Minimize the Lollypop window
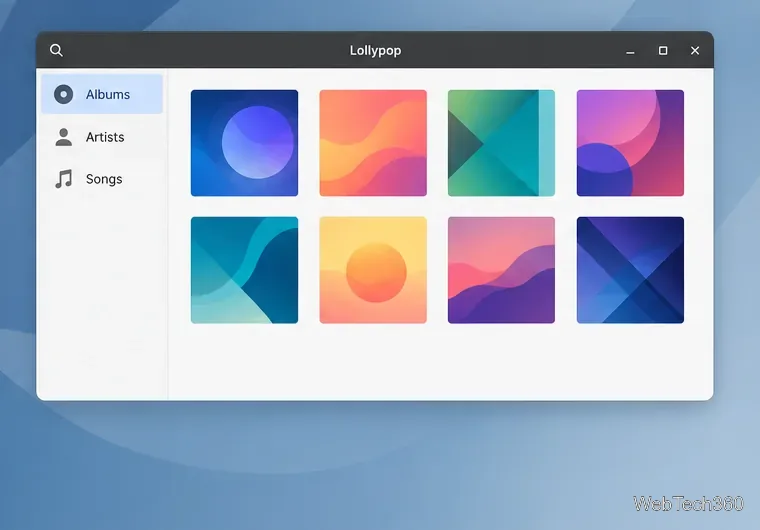760x530 pixels. pos(630,51)
